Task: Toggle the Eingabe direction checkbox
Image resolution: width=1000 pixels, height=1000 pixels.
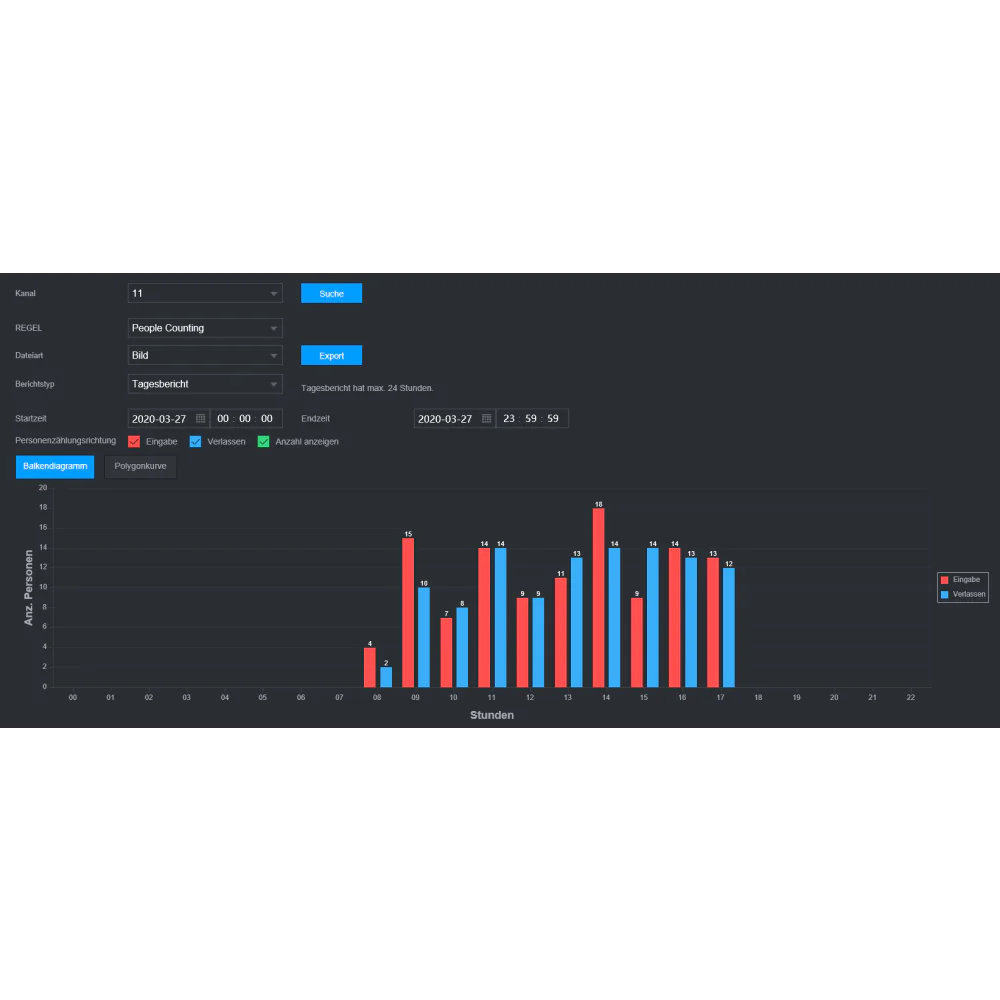Action: tap(134, 441)
